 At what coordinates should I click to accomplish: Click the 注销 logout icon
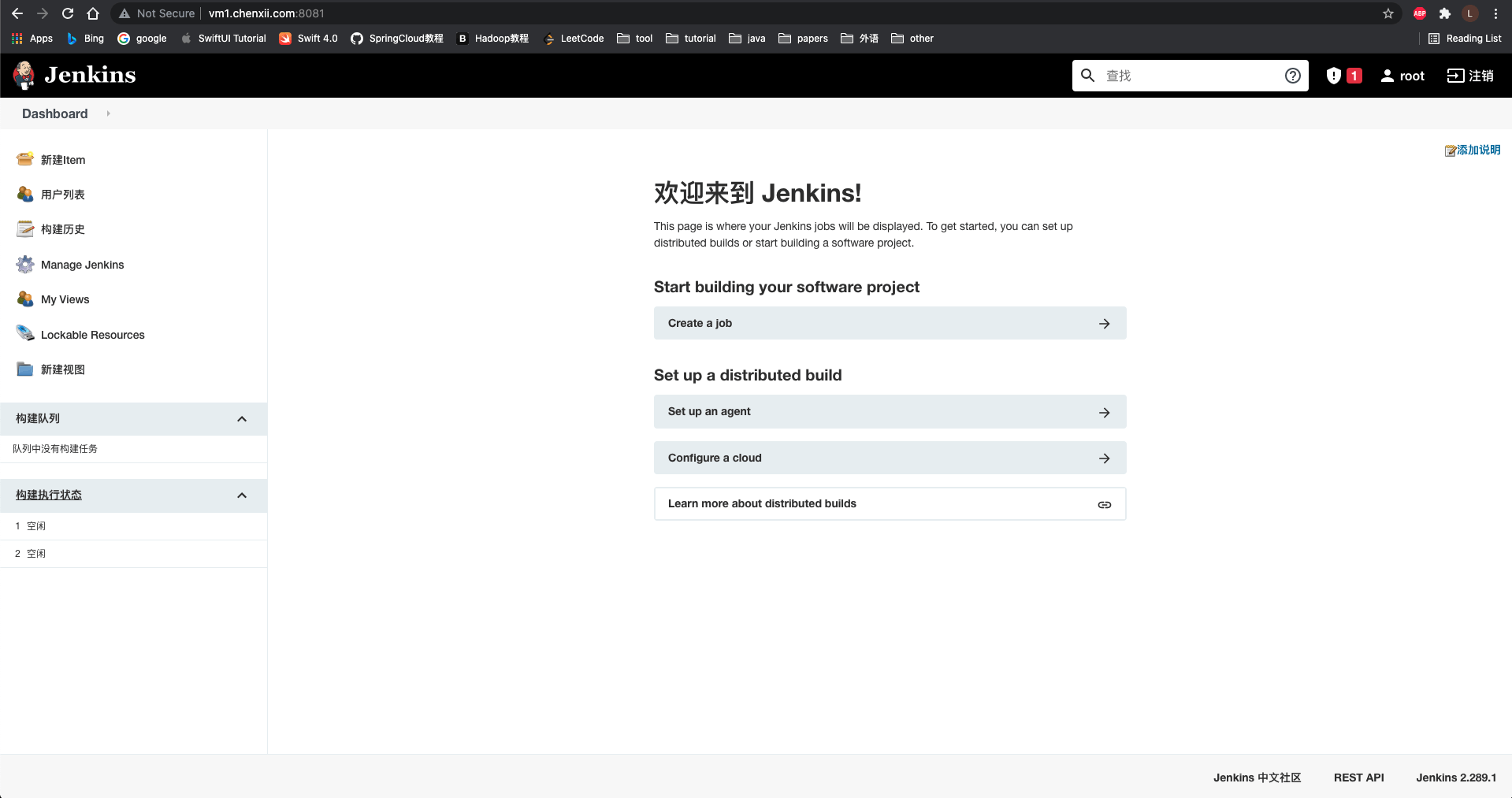1455,76
